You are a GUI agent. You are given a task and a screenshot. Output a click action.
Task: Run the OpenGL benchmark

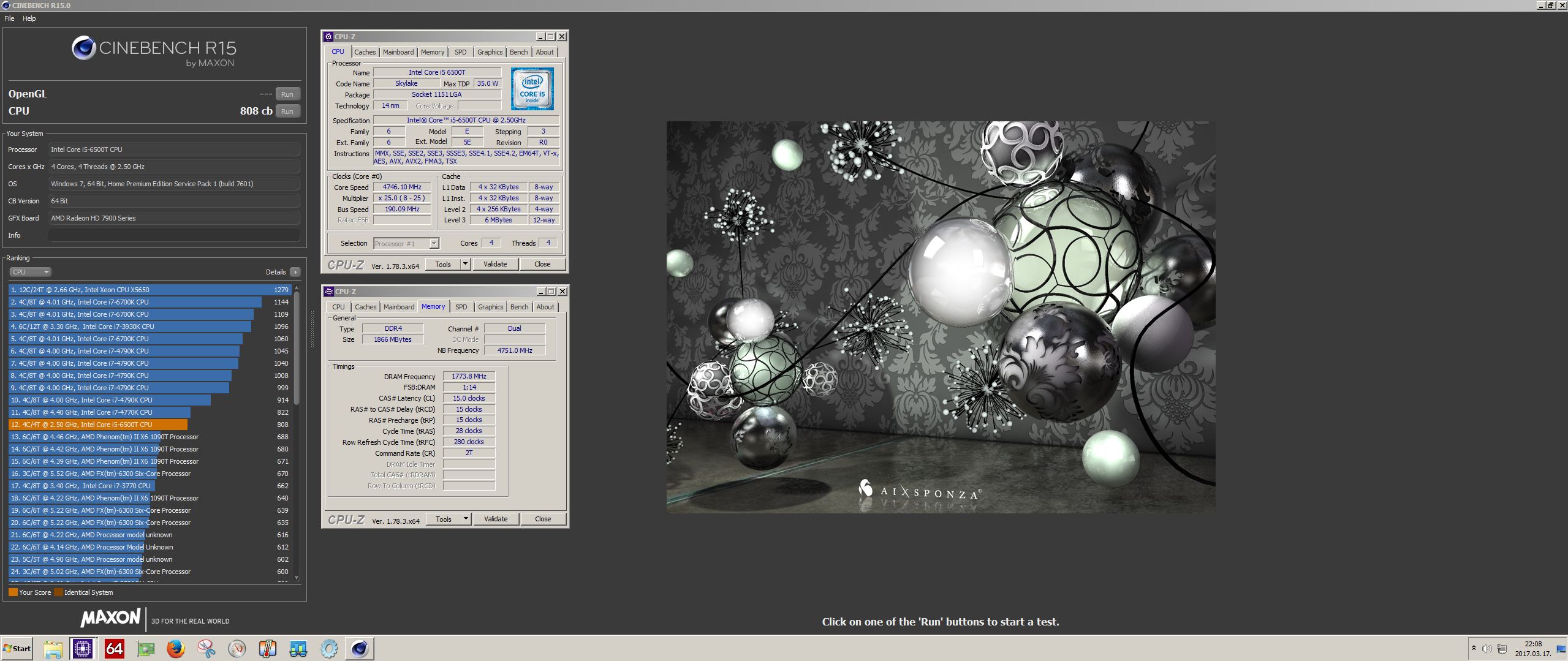pos(287,94)
